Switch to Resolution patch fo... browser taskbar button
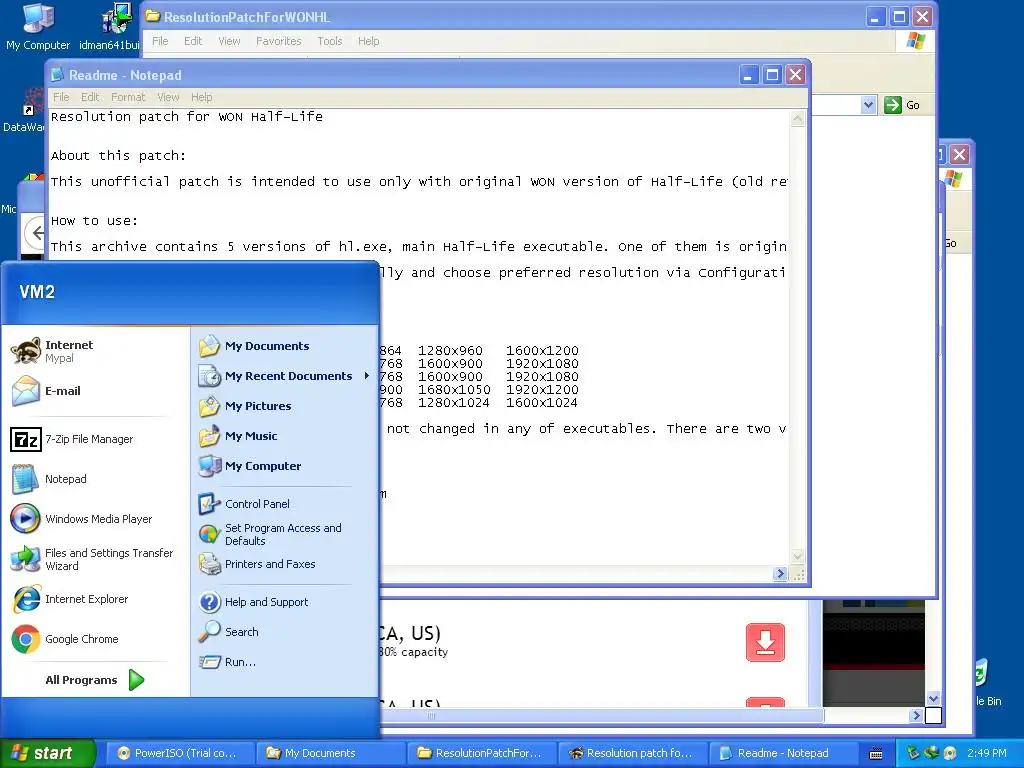 [x=633, y=753]
